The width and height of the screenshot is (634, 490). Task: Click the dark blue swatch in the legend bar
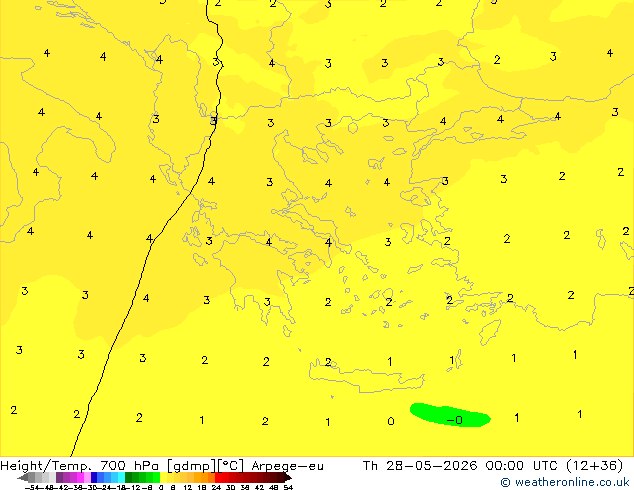tap(94, 477)
